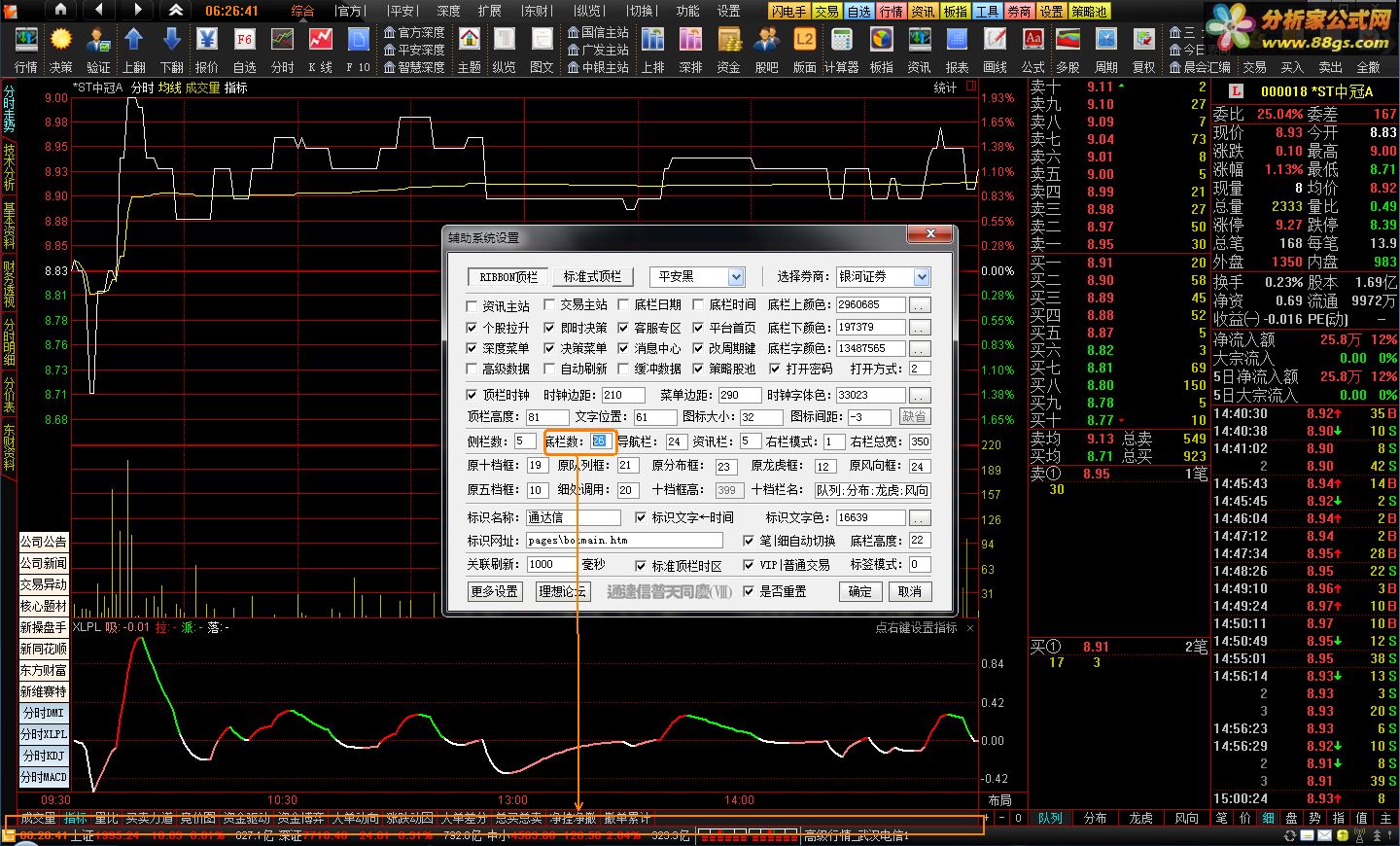
Task: Click the 标准式顶栏 button
Action: click(x=592, y=277)
